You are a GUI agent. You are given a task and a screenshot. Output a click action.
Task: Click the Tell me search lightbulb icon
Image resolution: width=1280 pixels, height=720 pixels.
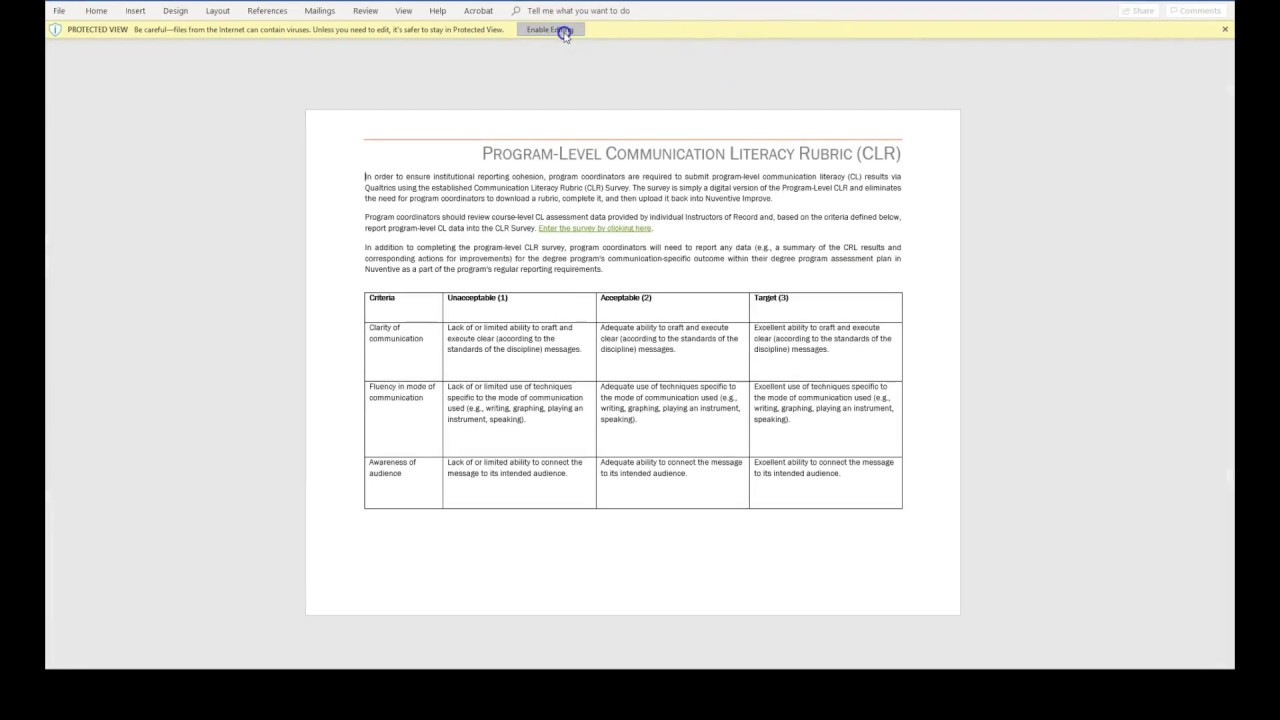pos(516,11)
